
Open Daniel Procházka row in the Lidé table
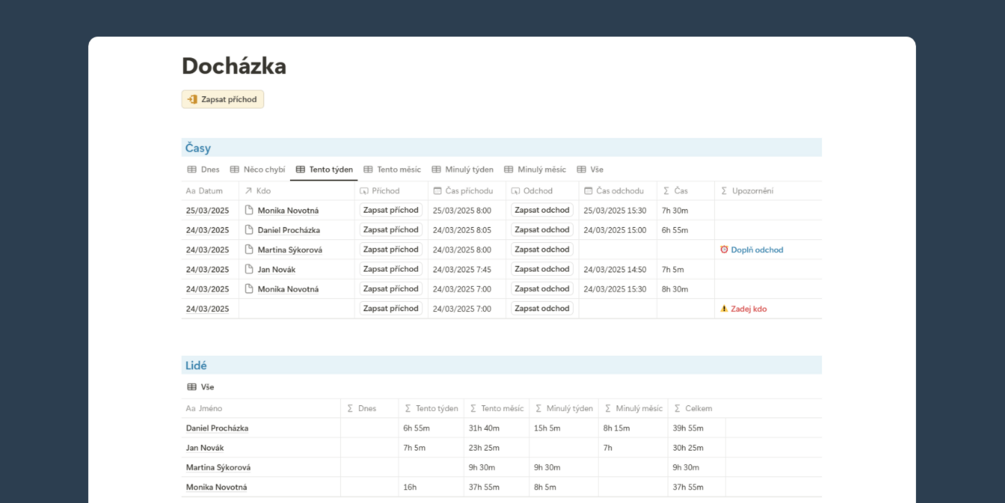pos(217,428)
